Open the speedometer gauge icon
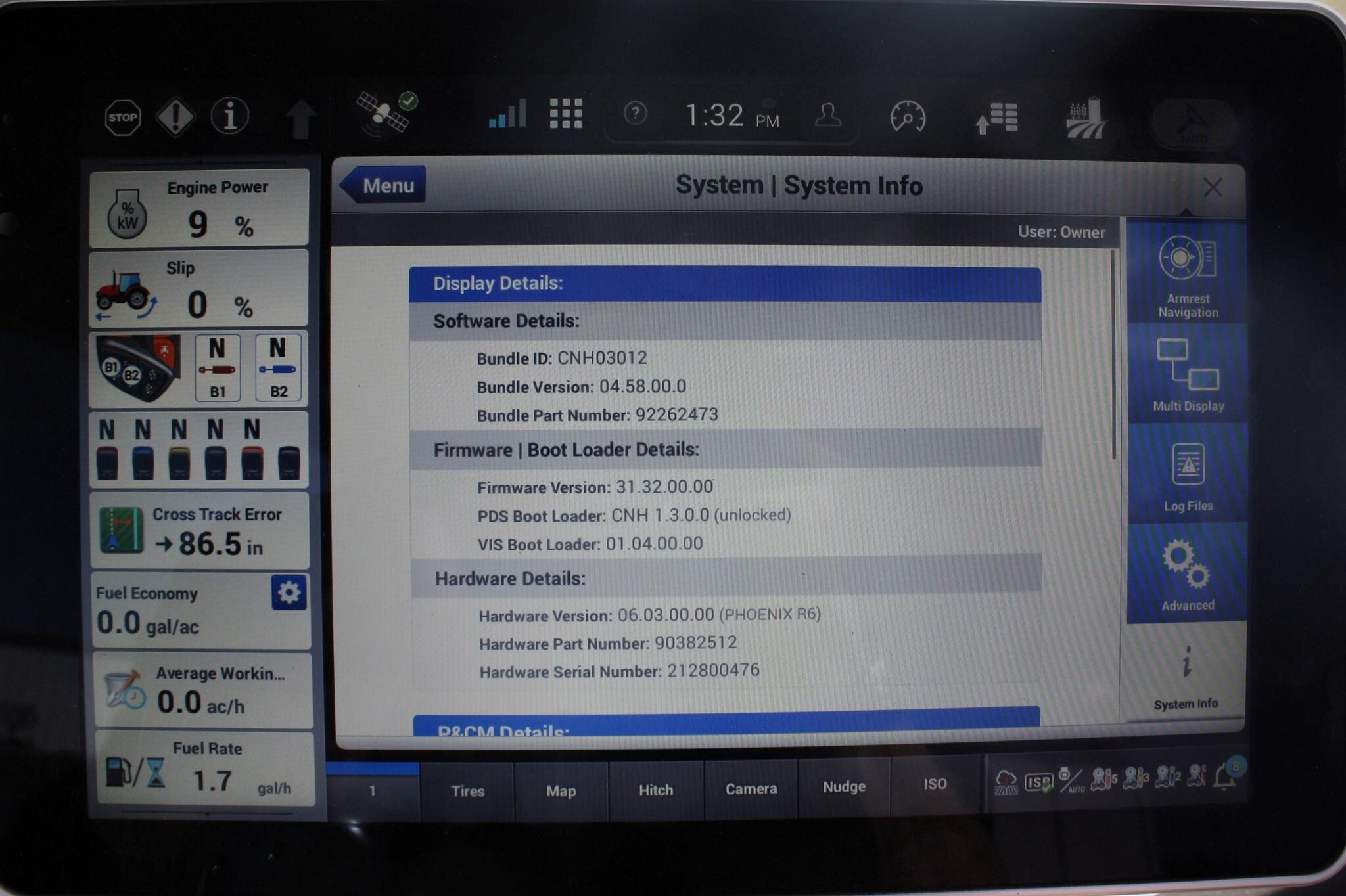This screenshot has width=1346, height=896. (908, 118)
